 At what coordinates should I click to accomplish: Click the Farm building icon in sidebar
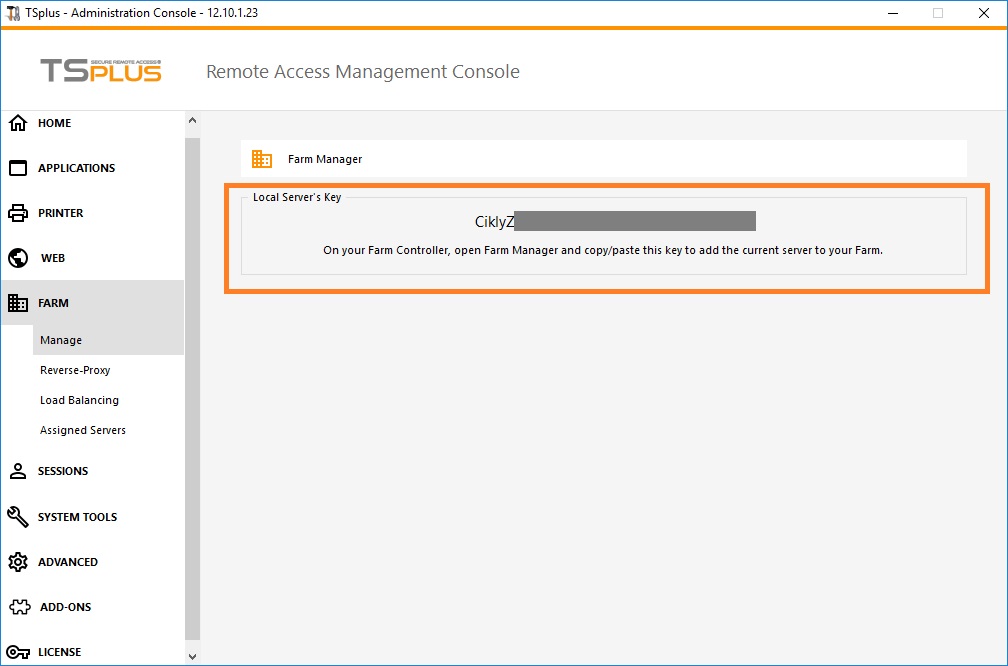[x=18, y=303]
